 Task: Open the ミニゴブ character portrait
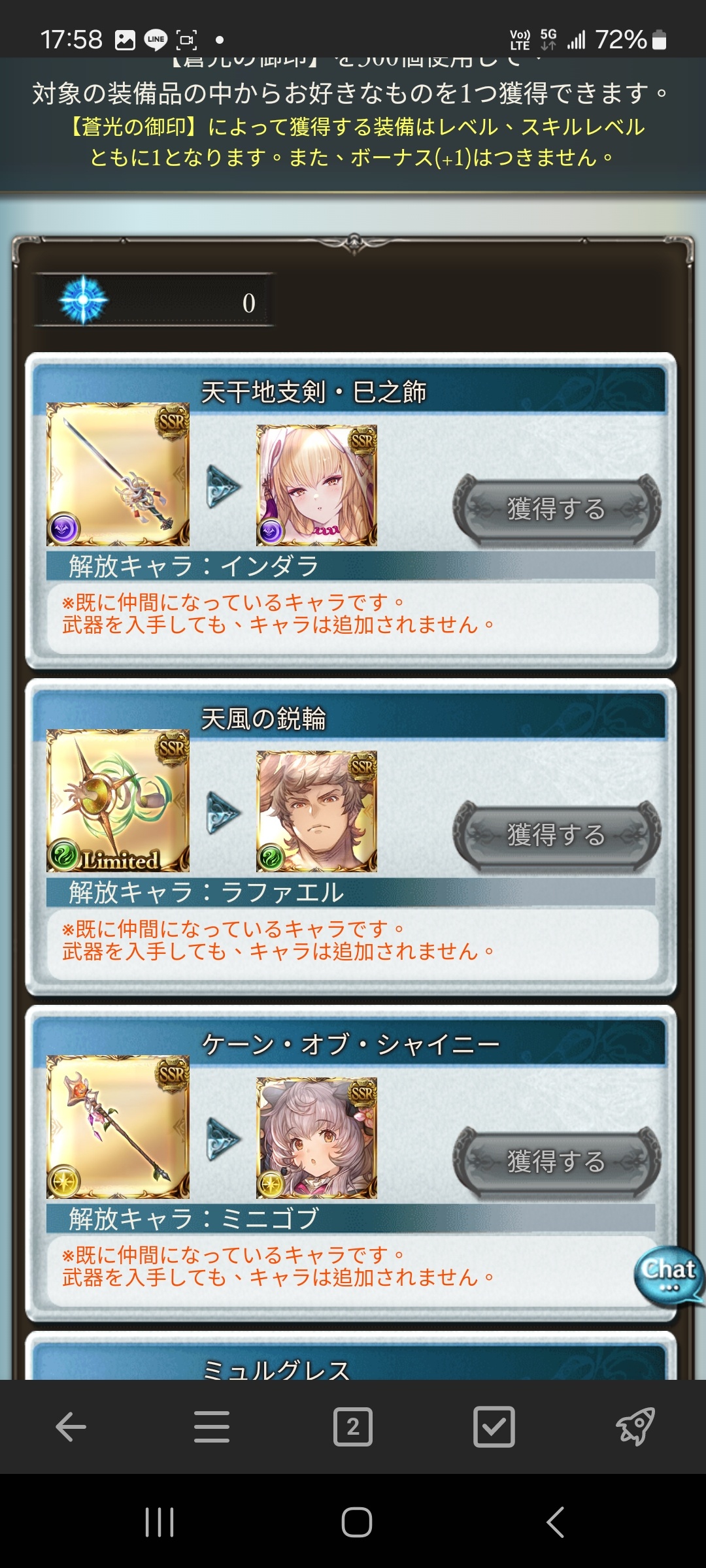coord(316,1137)
